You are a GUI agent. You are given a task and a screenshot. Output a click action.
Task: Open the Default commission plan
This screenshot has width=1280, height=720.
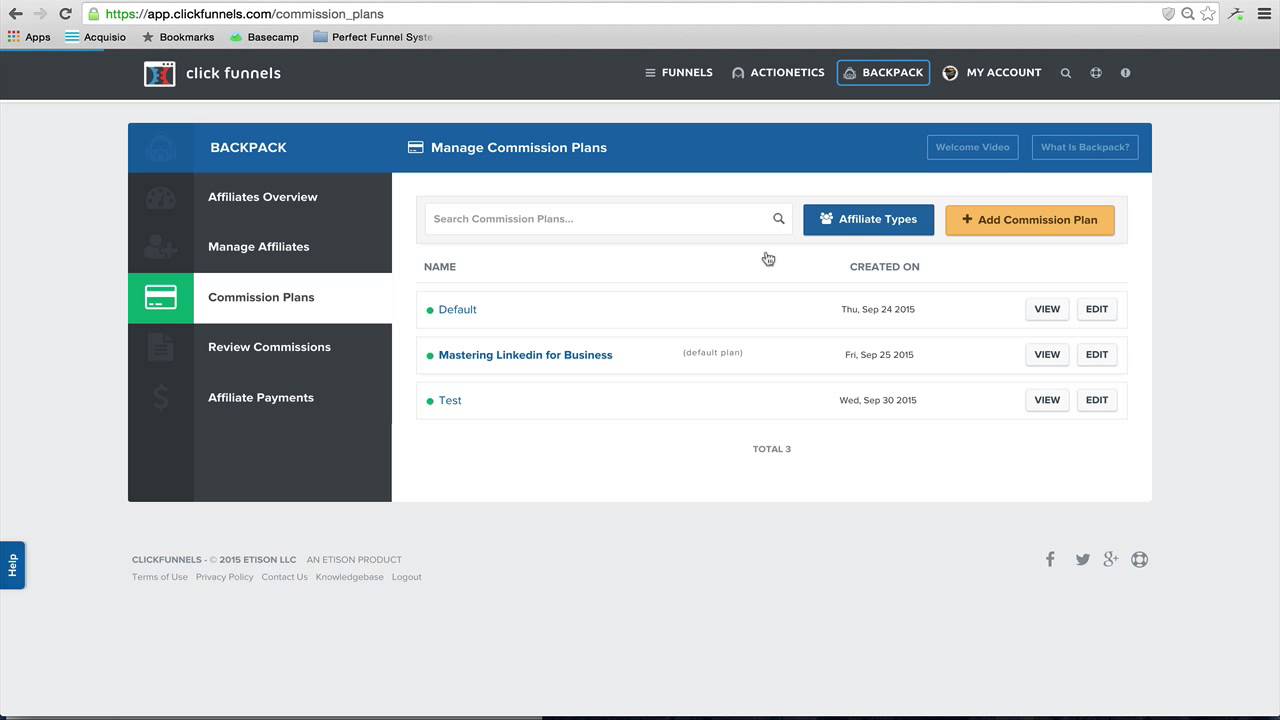[457, 310]
